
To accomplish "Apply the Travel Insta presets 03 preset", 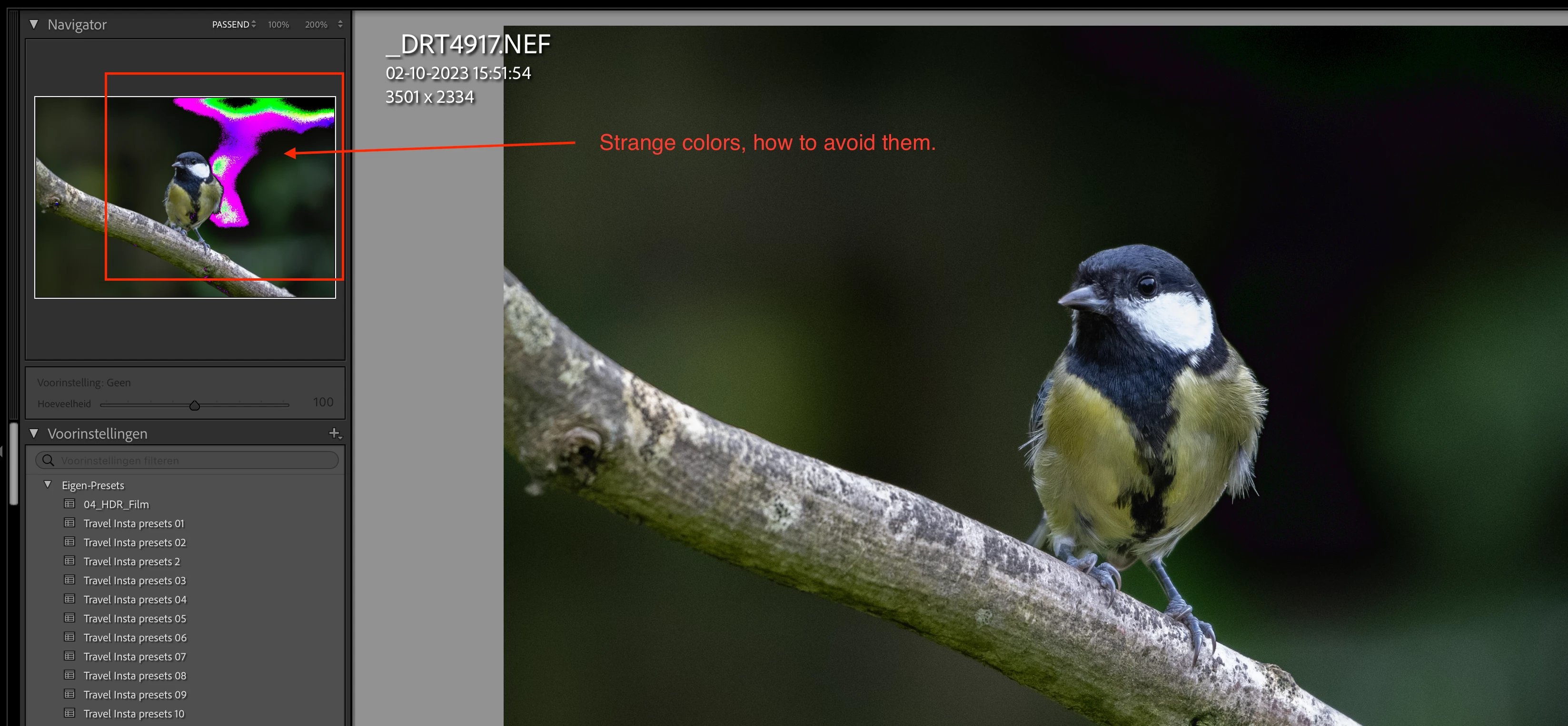I will (x=135, y=580).
